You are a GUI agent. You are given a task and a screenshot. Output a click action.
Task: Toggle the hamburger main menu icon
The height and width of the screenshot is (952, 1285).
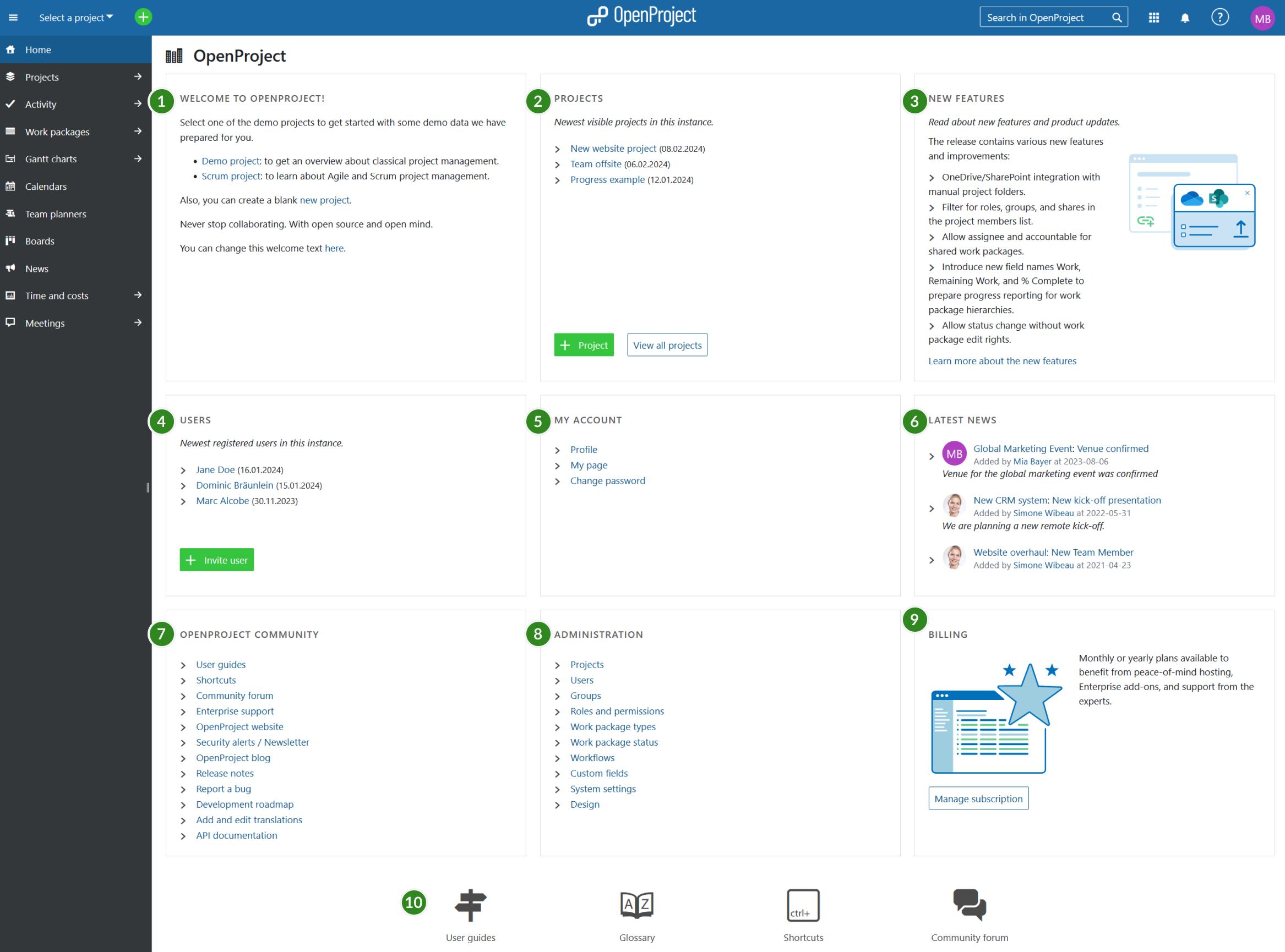[x=13, y=17]
